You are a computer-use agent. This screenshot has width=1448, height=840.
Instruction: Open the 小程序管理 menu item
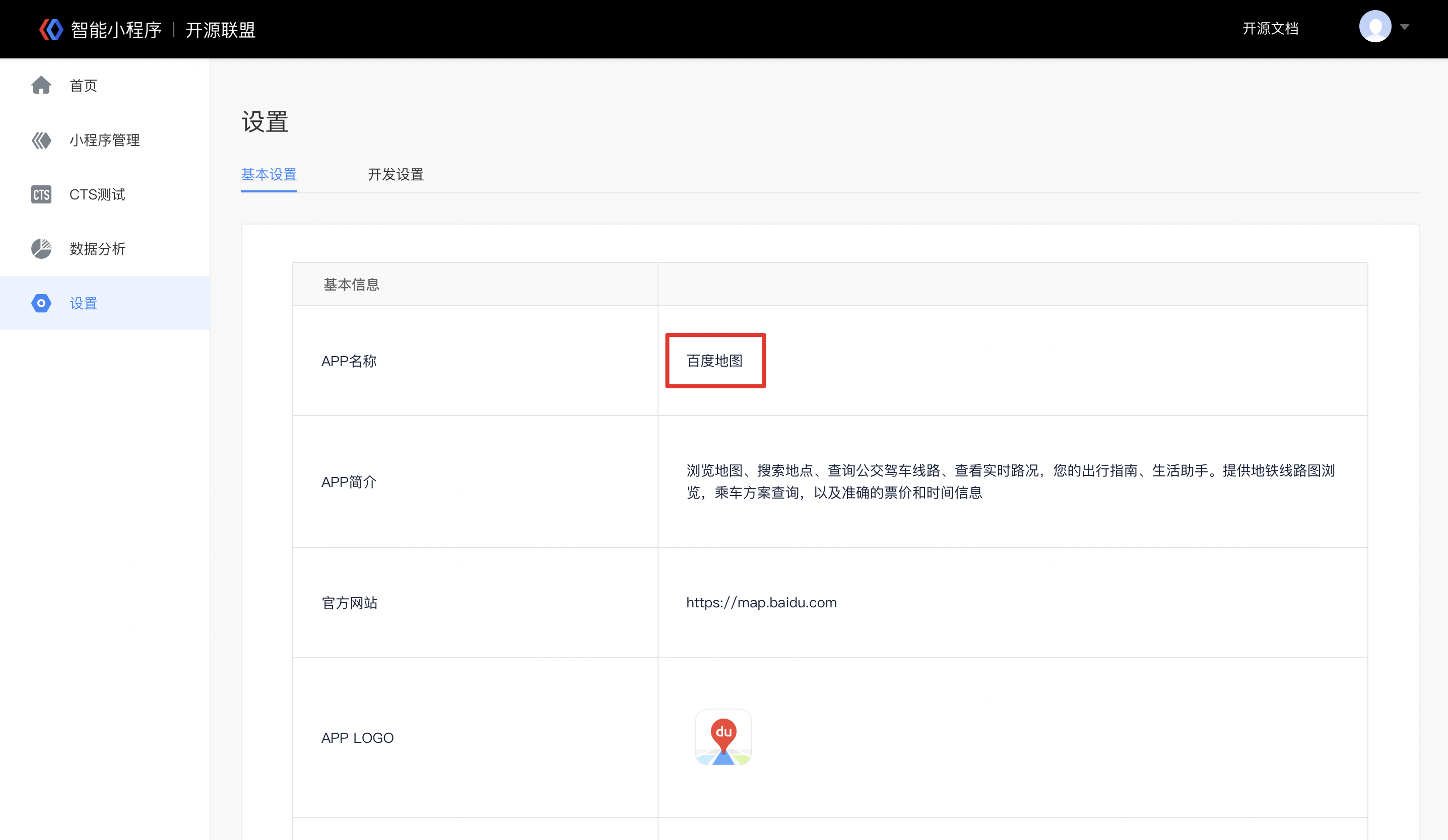[x=105, y=140]
